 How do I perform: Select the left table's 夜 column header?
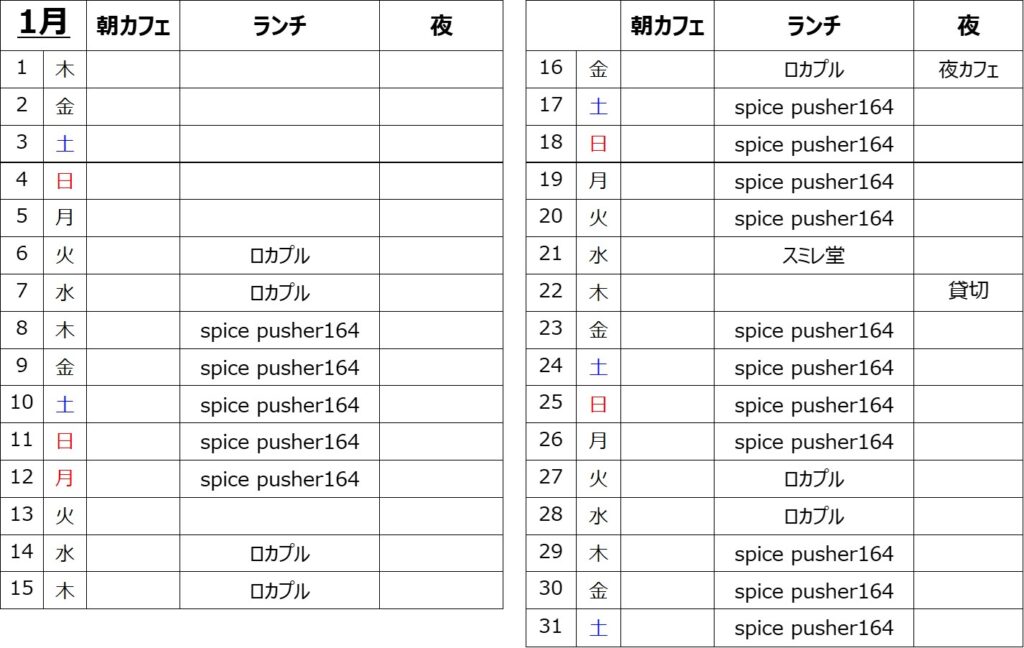coord(441,26)
